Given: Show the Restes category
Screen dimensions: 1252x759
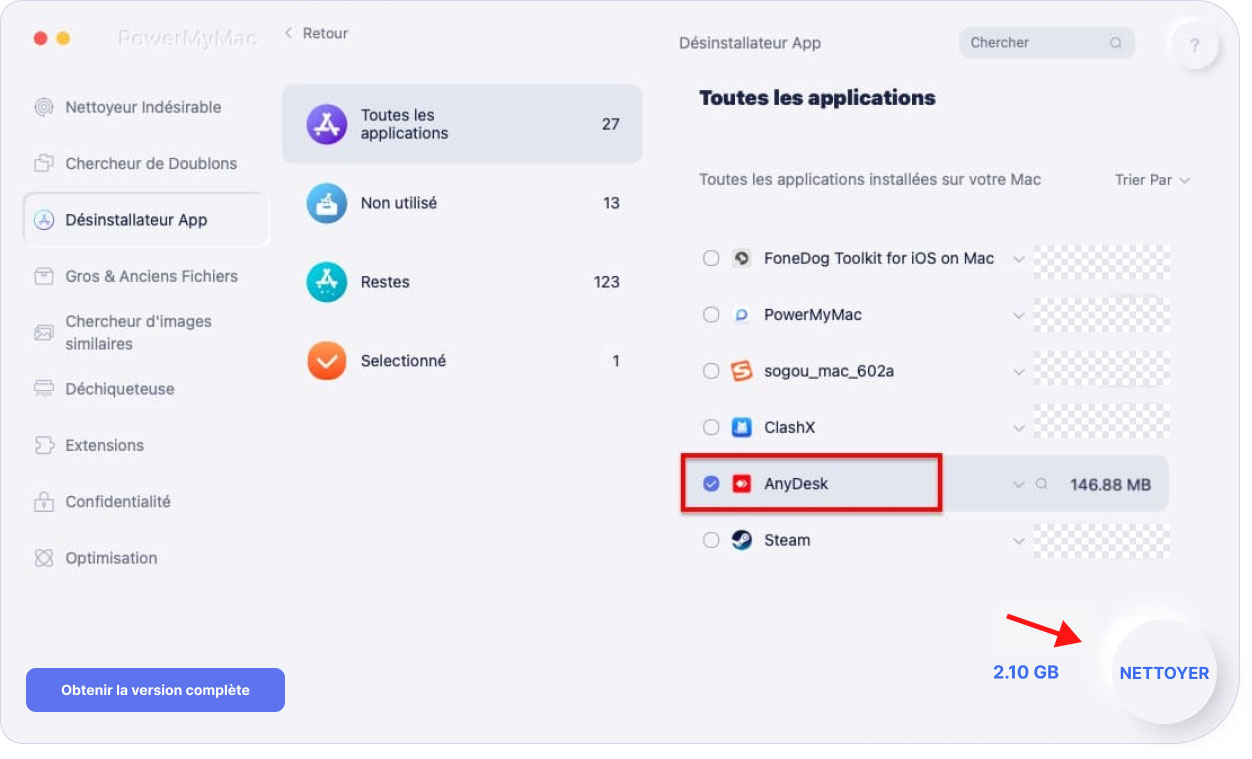Looking at the screenshot, I should coord(462,282).
